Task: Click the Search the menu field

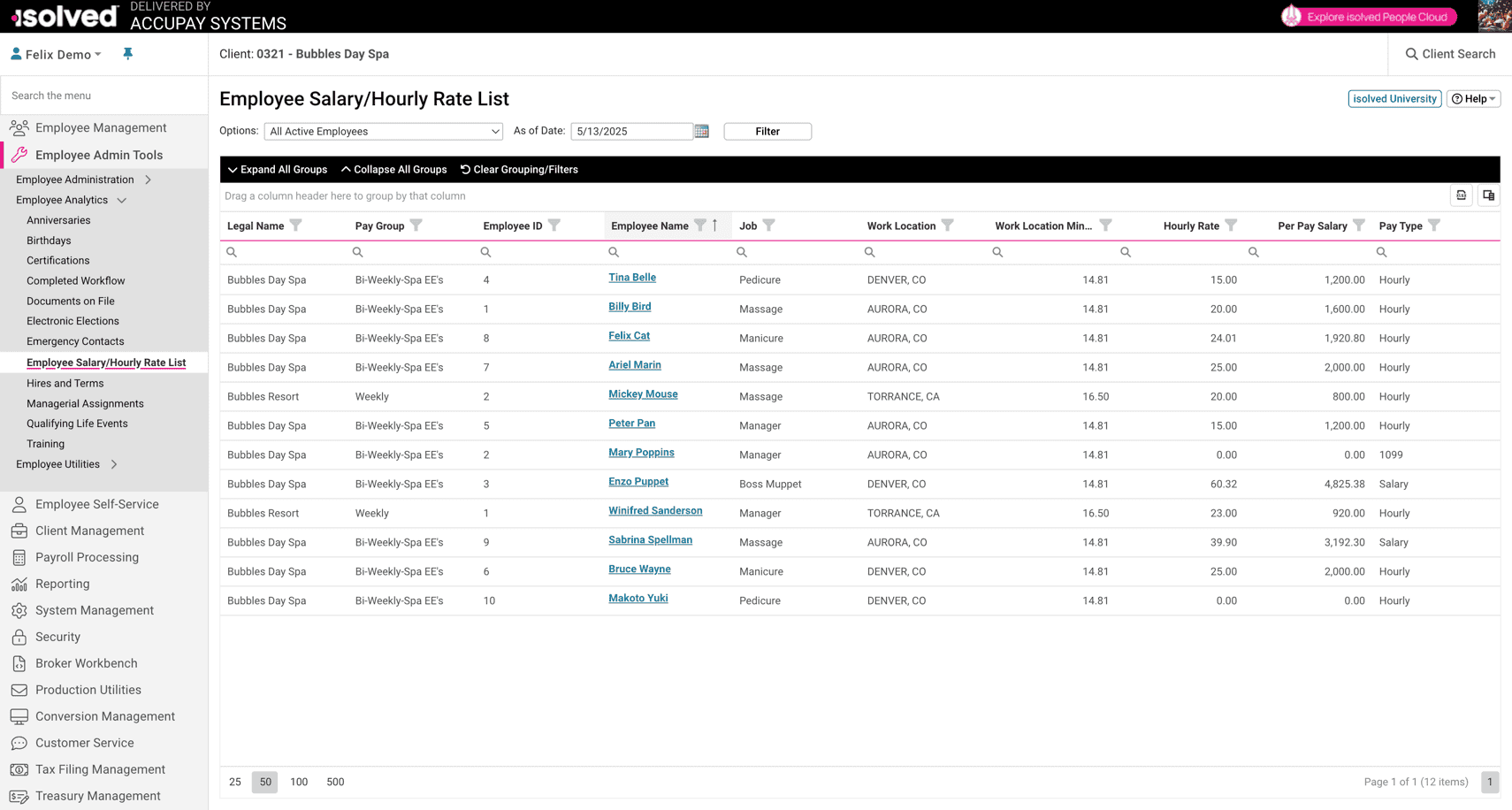Action: [104, 96]
